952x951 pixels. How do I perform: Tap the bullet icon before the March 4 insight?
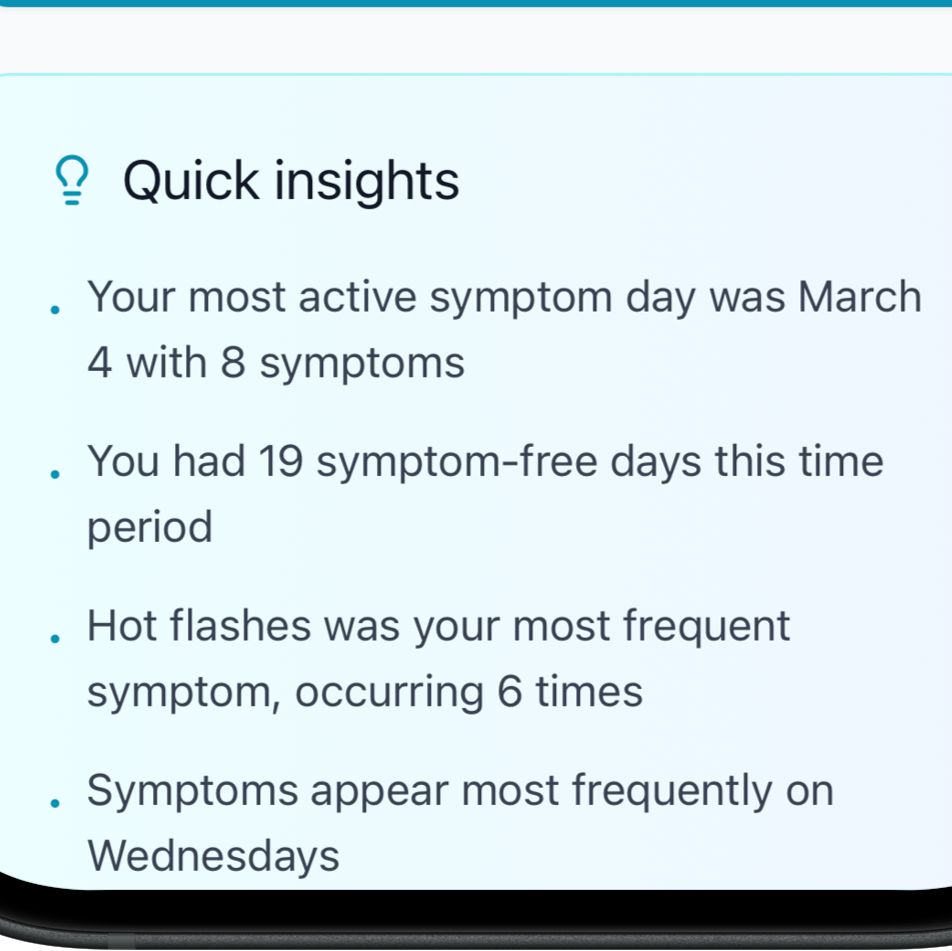click(55, 310)
